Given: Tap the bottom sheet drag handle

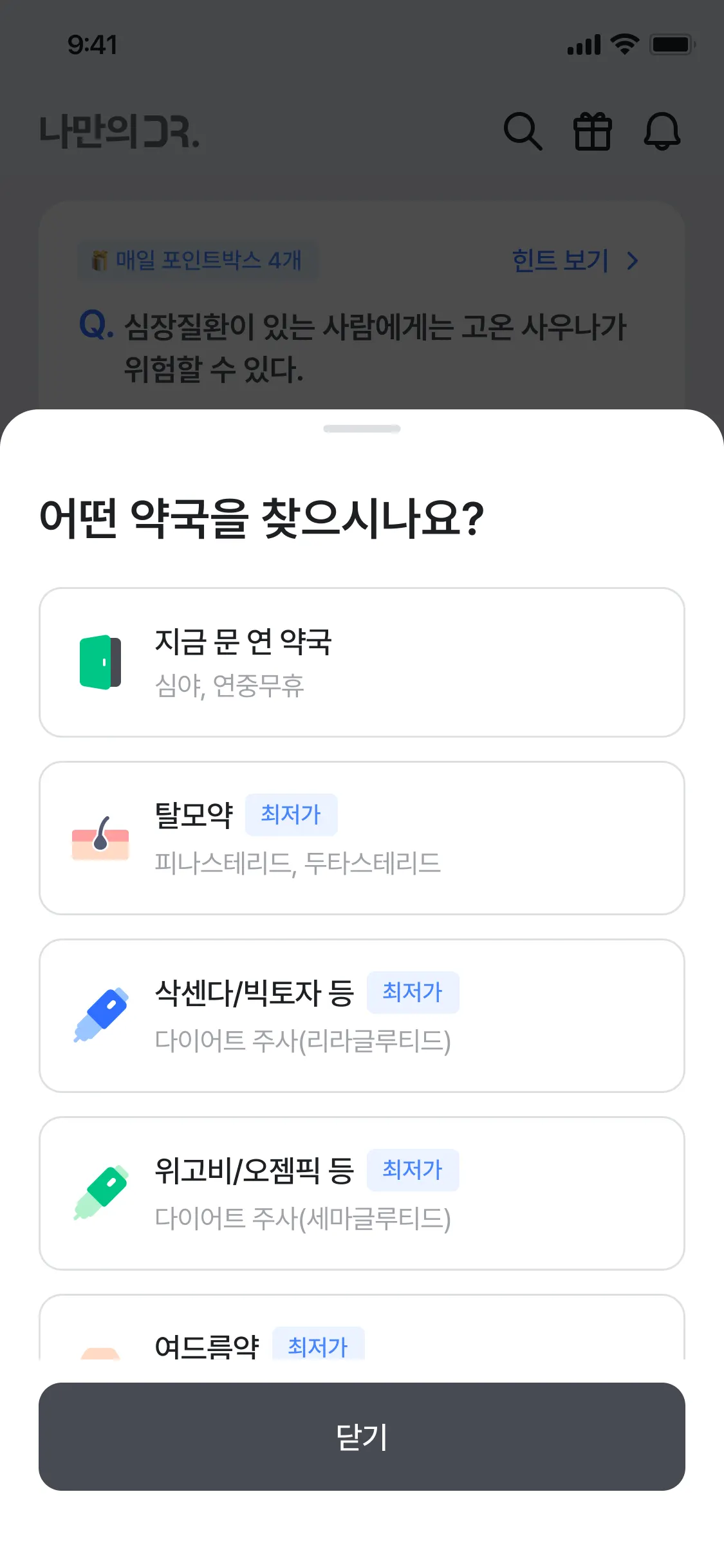Looking at the screenshot, I should click(362, 429).
